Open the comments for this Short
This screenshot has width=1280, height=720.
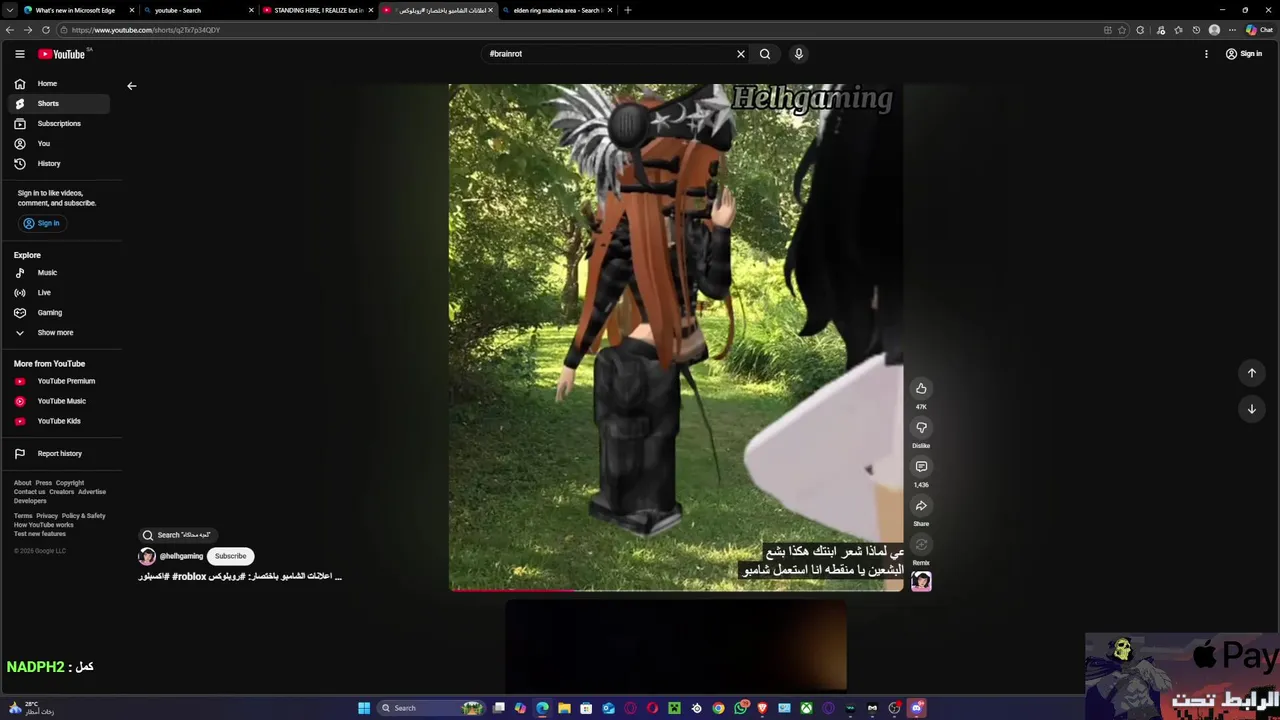coord(921,467)
